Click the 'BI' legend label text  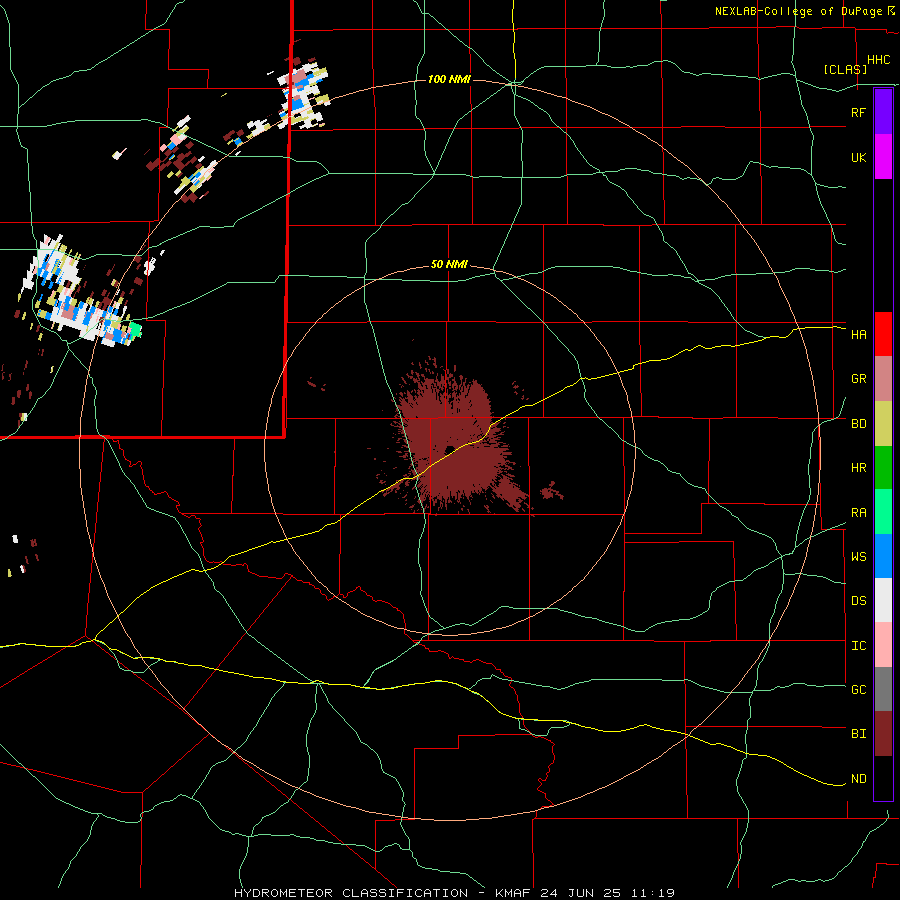click(858, 734)
